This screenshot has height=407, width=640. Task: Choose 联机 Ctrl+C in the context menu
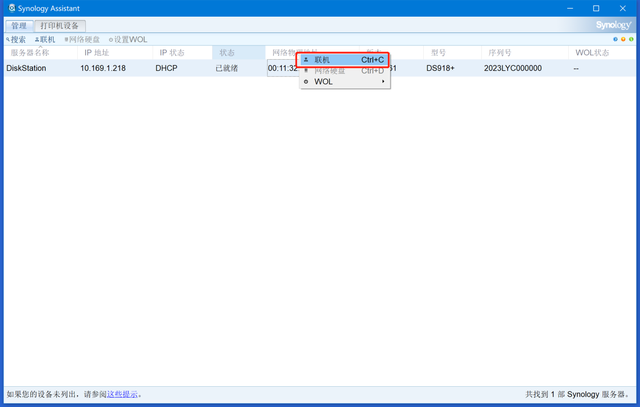click(343, 60)
